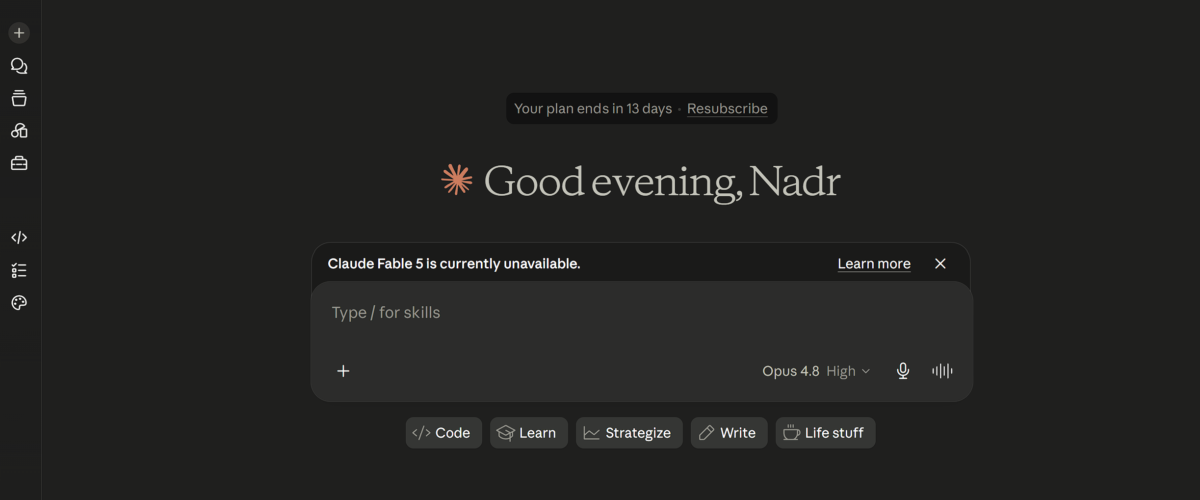Focus the 'Type / for skills' input field
1200x500 pixels.
pyautogui.click(x=641, y=313)
